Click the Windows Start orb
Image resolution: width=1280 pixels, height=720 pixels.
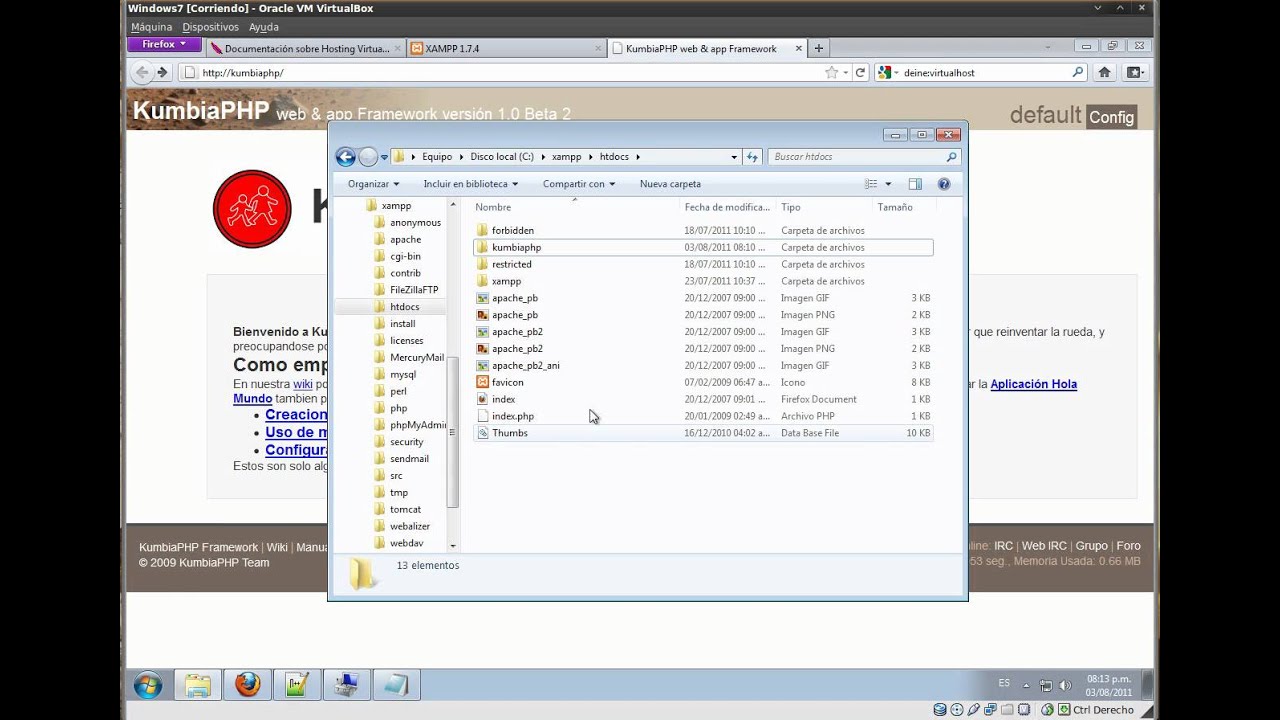coord(148,685)
